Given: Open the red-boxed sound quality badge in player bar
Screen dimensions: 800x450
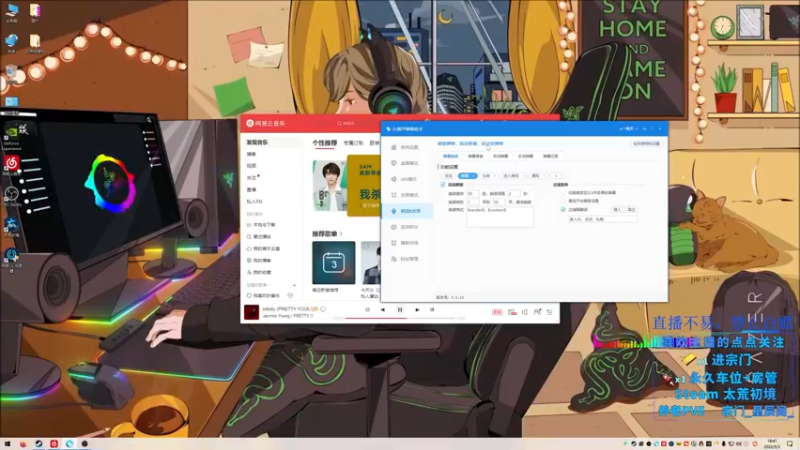Looking at the screenshot, I should (497, 312).
